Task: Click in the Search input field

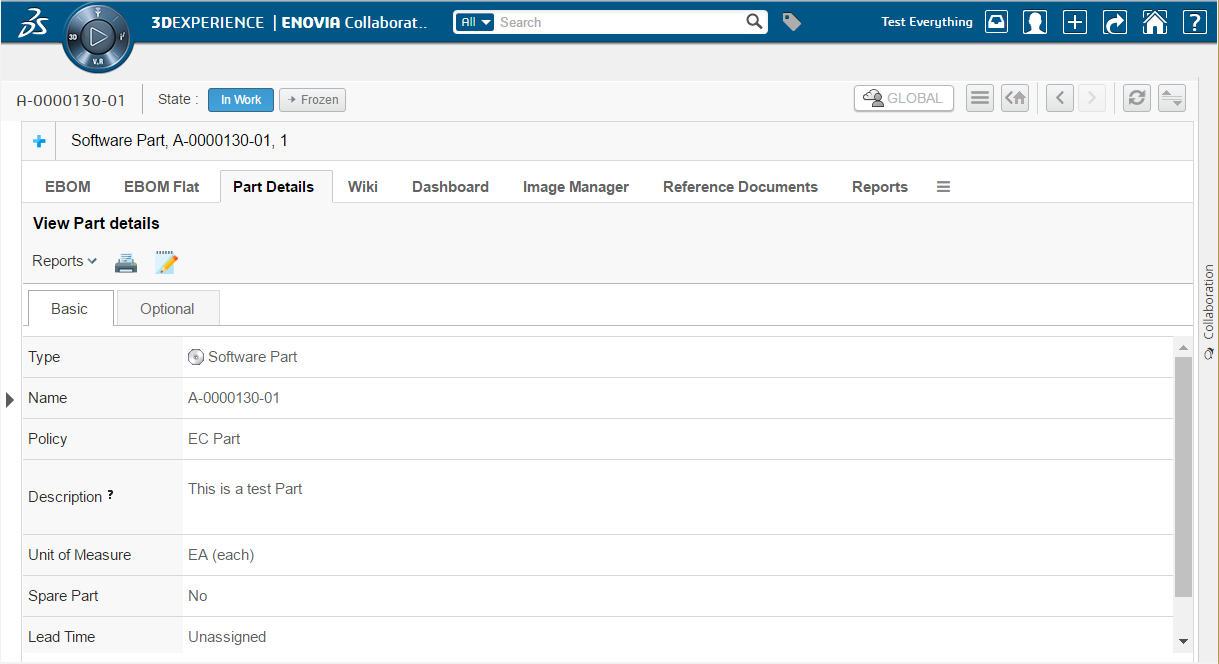Action: [x=620, y=22]
